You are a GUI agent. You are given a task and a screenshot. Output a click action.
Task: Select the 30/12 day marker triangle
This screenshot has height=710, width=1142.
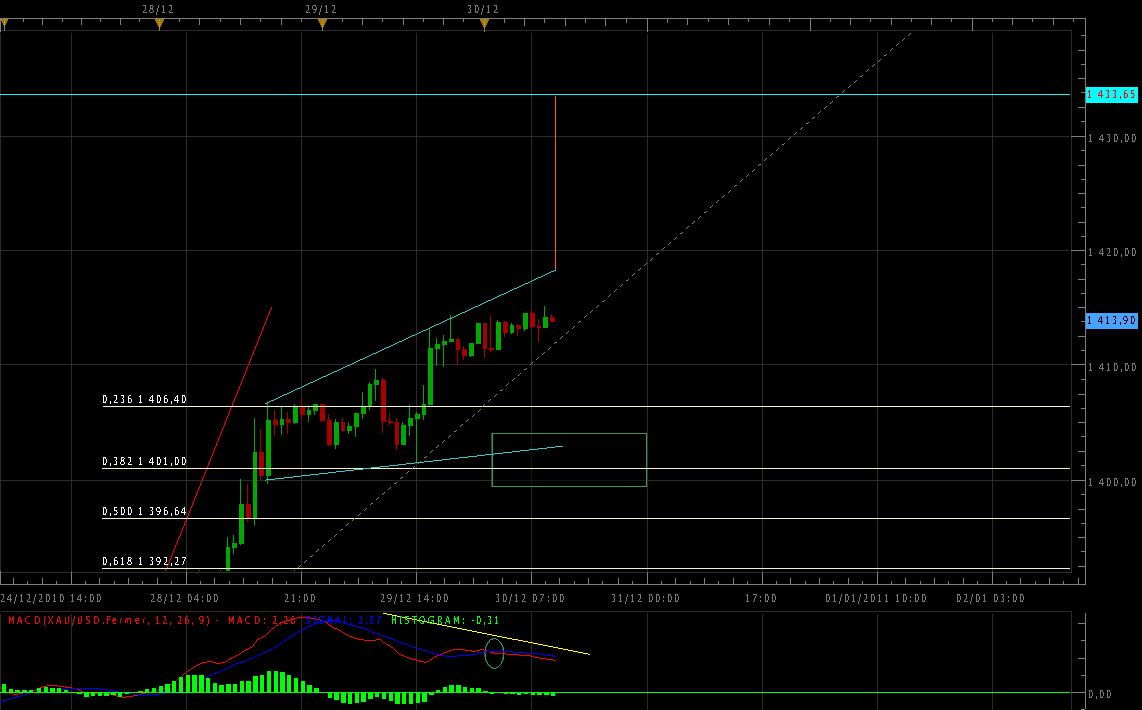[484, 25]
